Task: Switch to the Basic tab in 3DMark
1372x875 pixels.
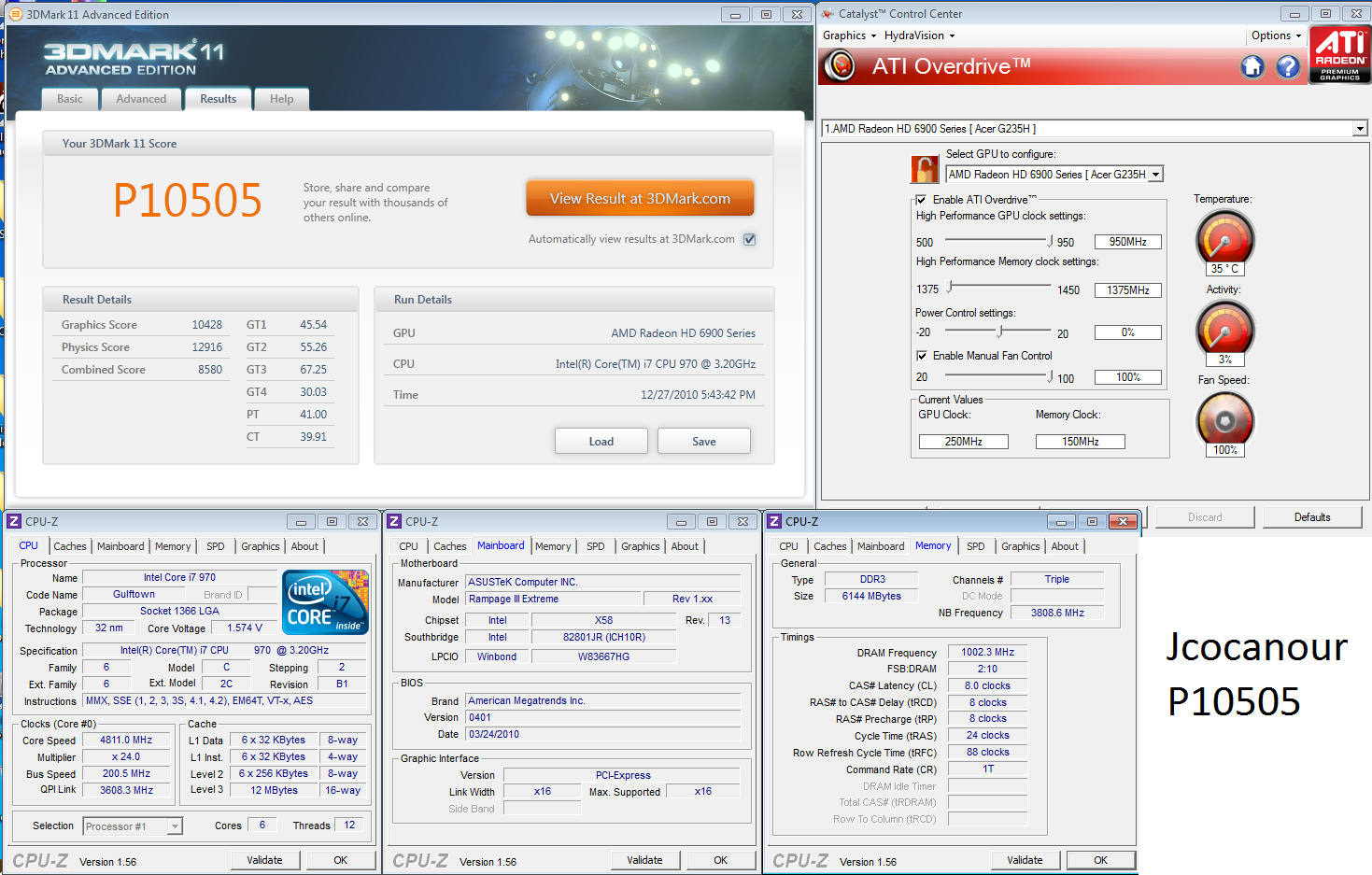Action: click(x=70, y=99)
